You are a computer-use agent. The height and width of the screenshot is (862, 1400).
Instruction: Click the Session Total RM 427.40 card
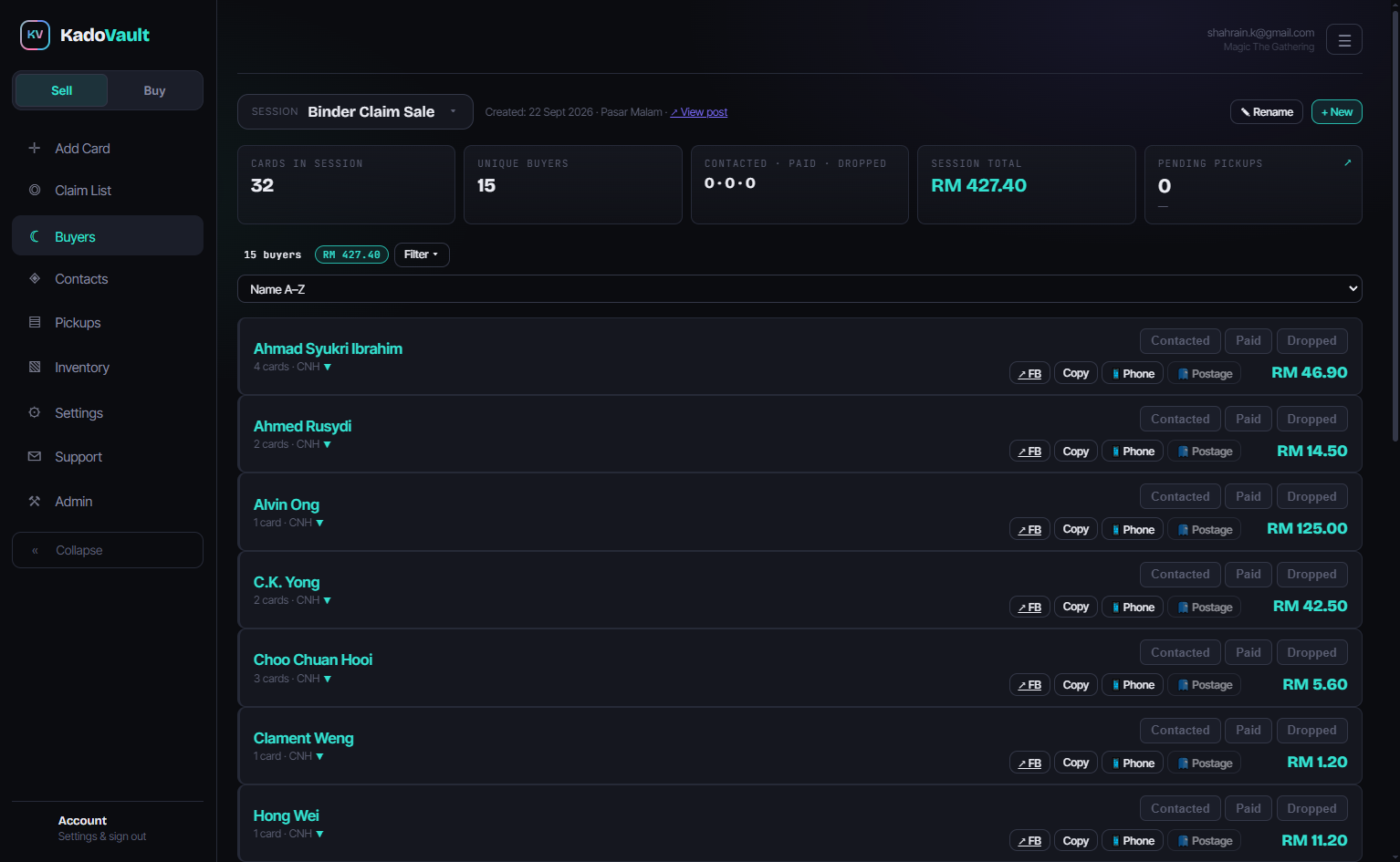(1027, 184)
